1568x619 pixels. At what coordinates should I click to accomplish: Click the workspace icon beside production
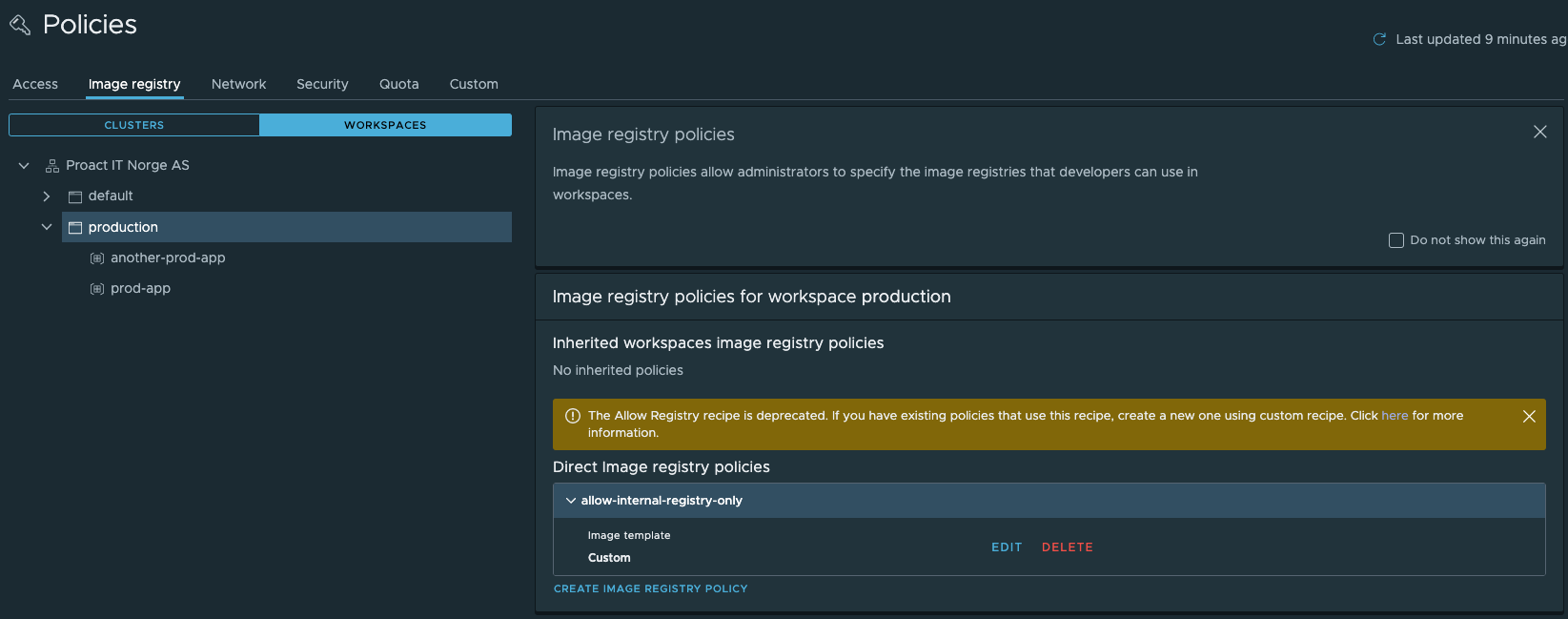[75, 227]
